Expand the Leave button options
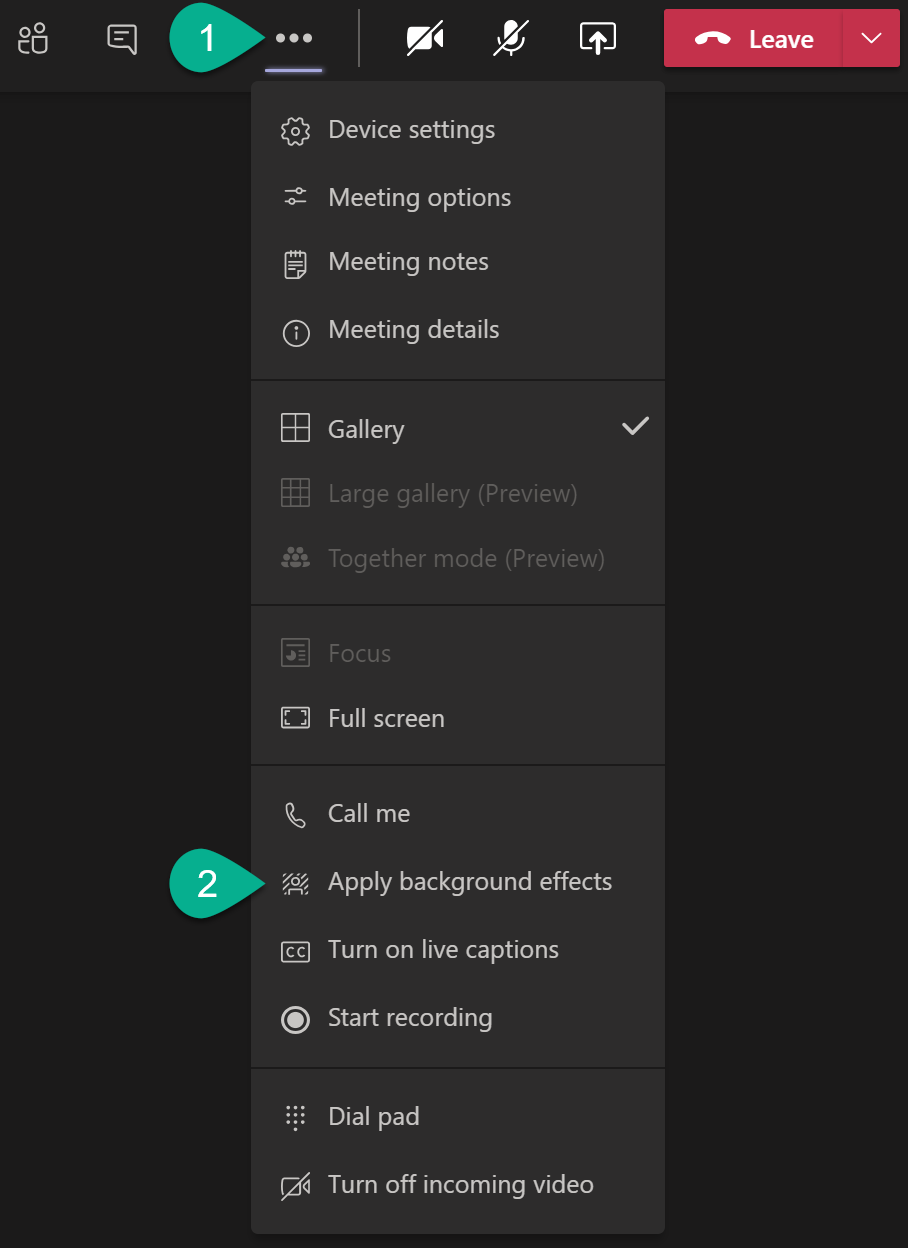 [x=871, y=39]
